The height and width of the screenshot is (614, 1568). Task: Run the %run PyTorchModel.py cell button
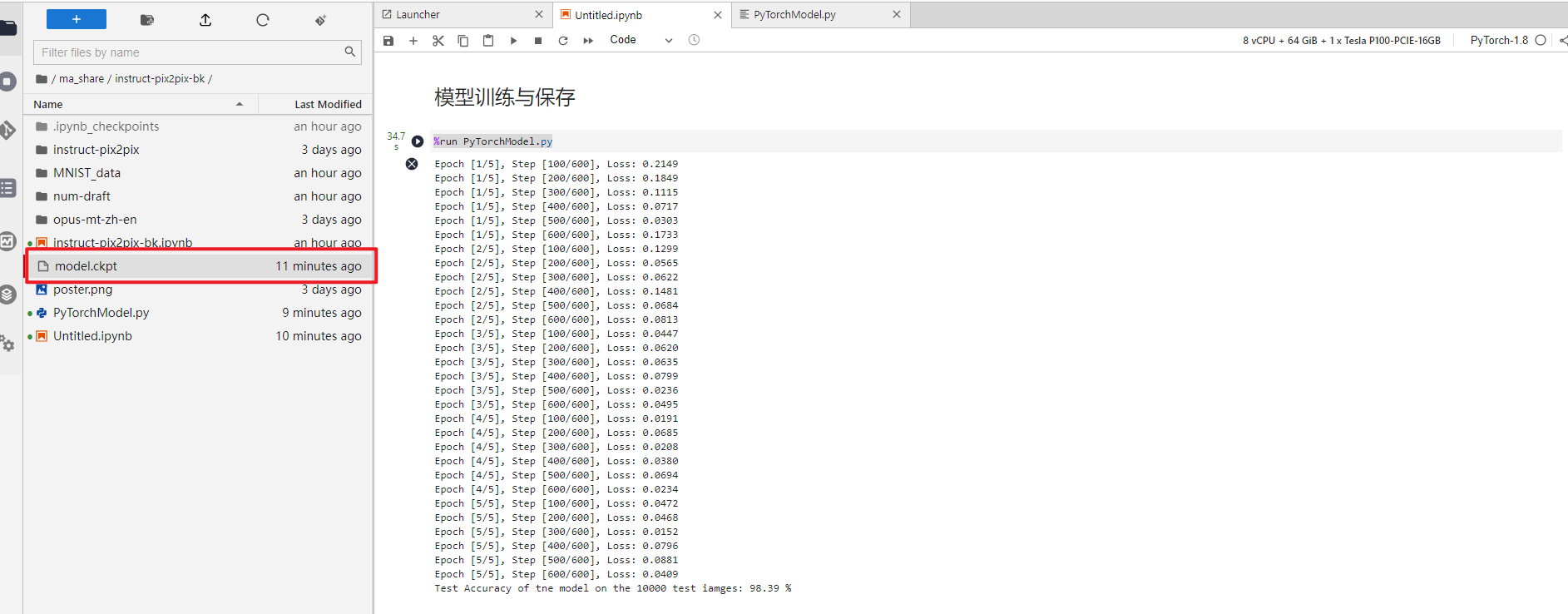418,141
